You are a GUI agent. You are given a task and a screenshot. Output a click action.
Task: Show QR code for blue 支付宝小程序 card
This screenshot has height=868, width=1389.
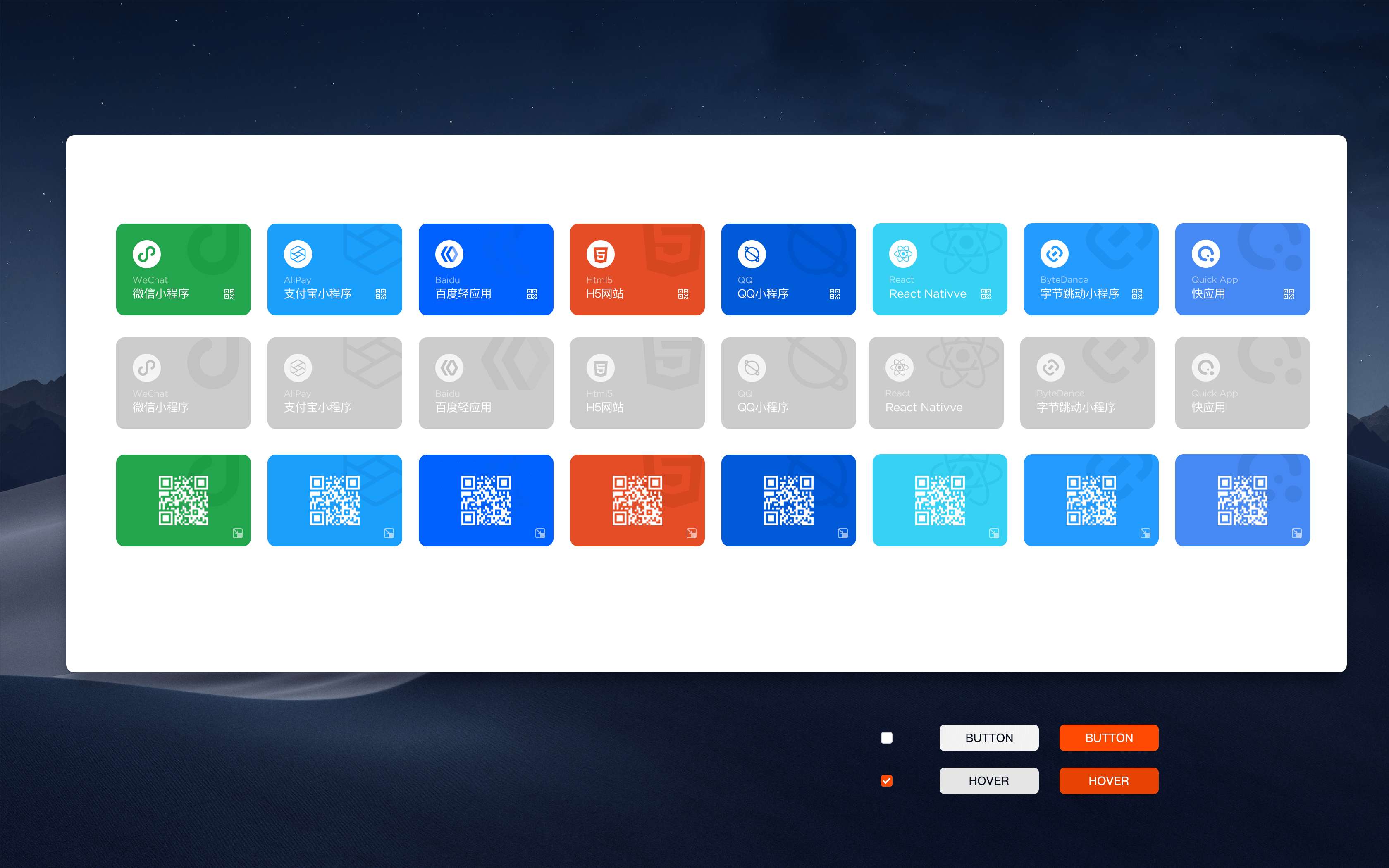381,294
